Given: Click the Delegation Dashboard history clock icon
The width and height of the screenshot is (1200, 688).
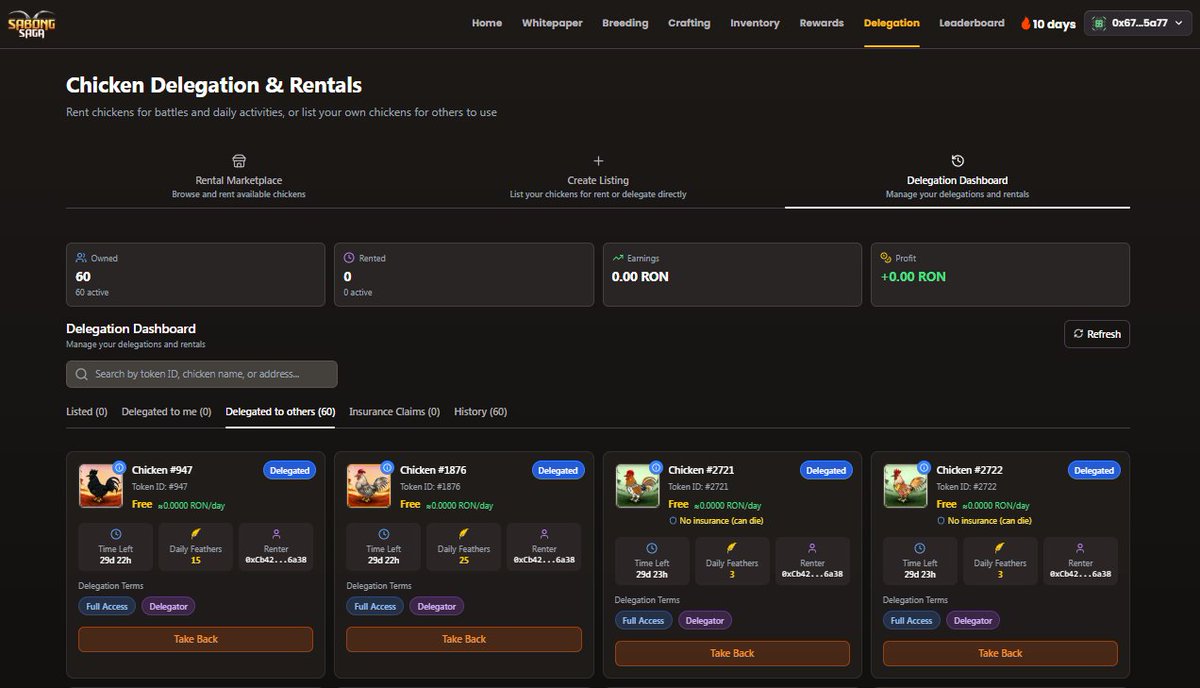Looking at the screenshot, I should click(957, 158).
